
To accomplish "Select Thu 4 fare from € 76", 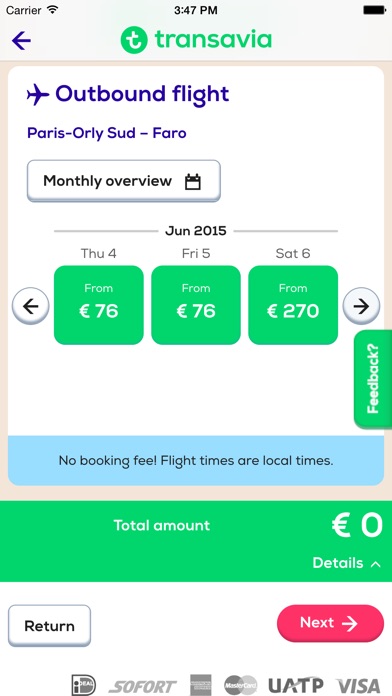I will pyautogui.click(x=99, y=305).
